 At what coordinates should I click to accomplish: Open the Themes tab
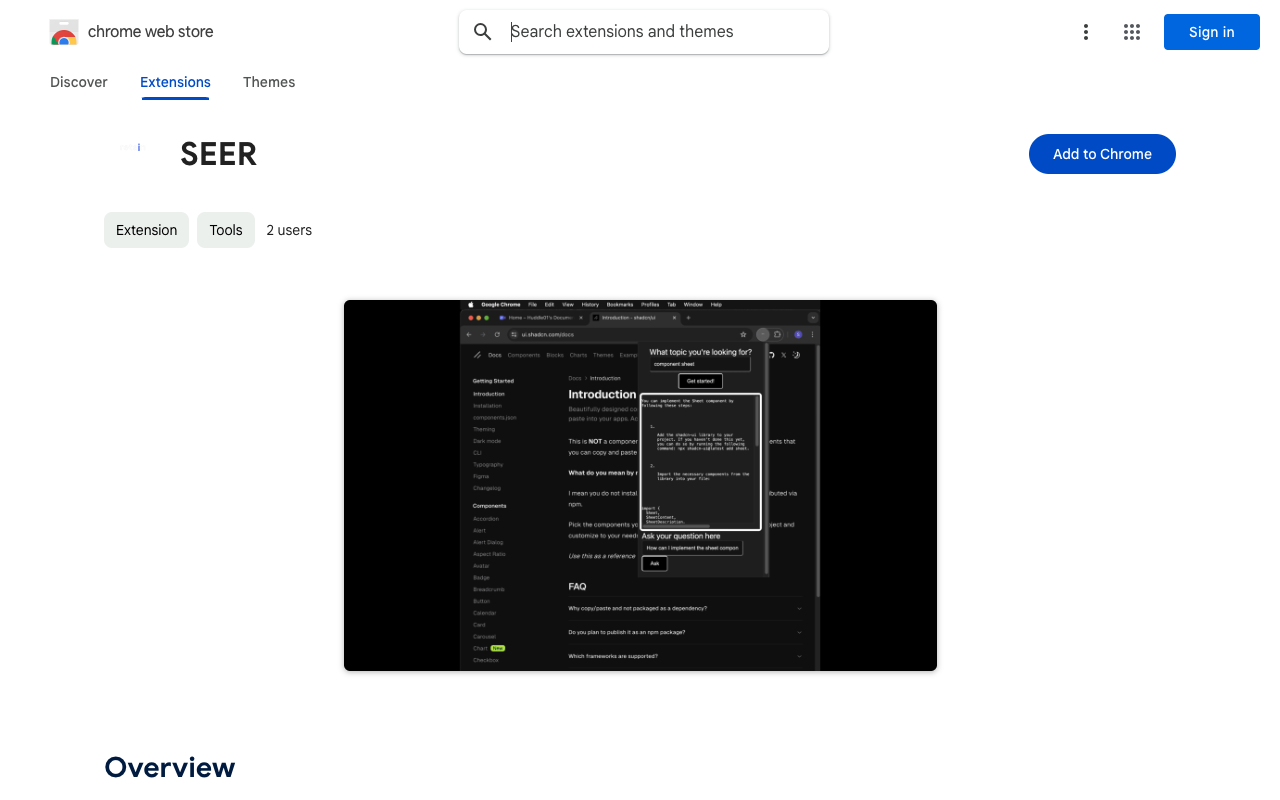click(269, 82)
